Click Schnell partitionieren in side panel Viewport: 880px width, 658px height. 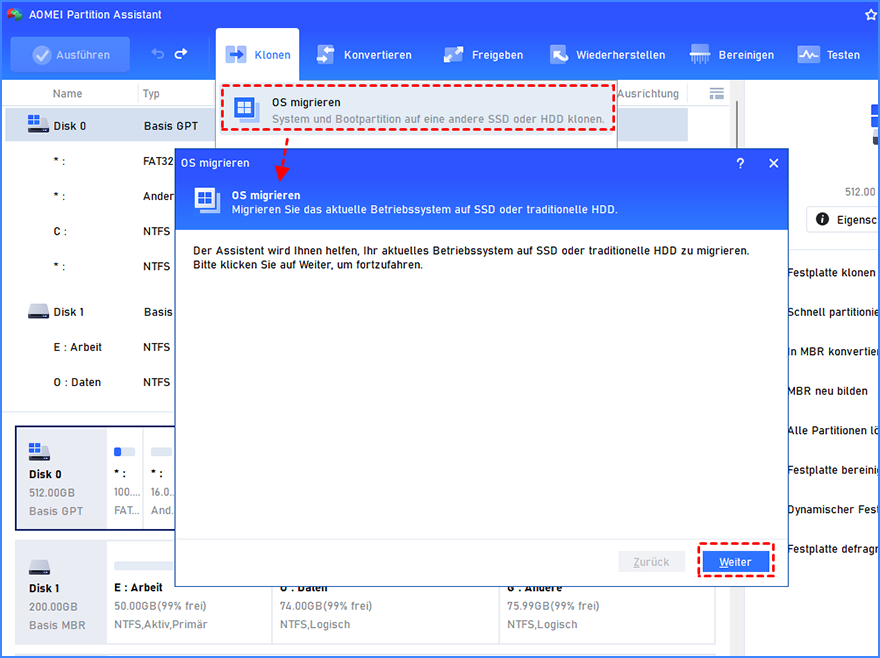pyautogui.click(x=833, y=312)
